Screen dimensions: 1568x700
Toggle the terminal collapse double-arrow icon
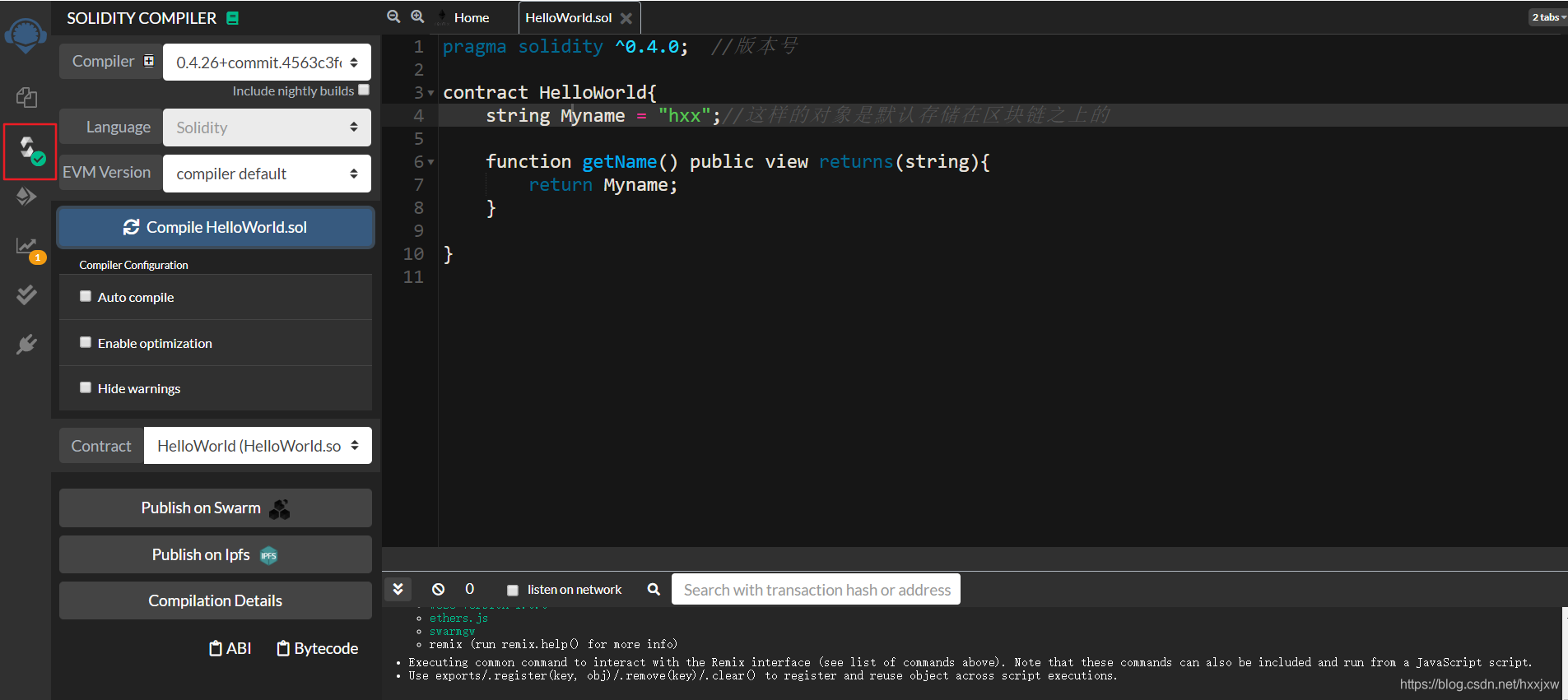[398, 589]
